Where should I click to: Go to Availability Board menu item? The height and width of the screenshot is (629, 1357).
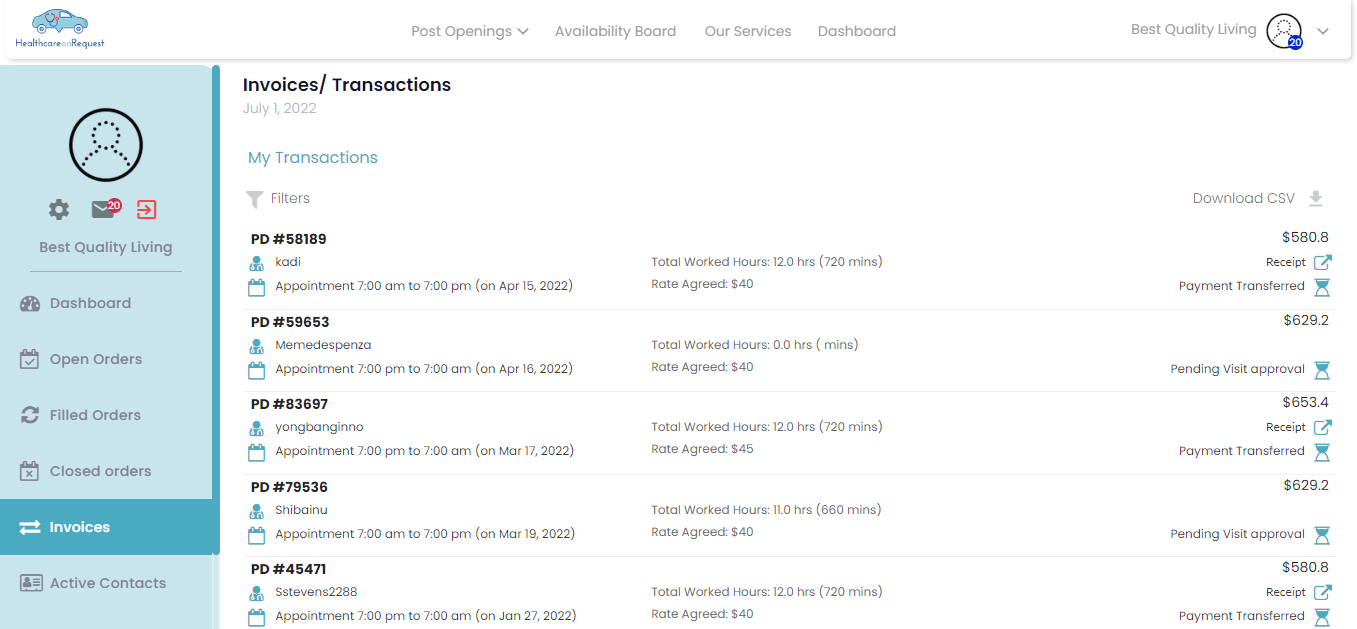tap(615, 31)
